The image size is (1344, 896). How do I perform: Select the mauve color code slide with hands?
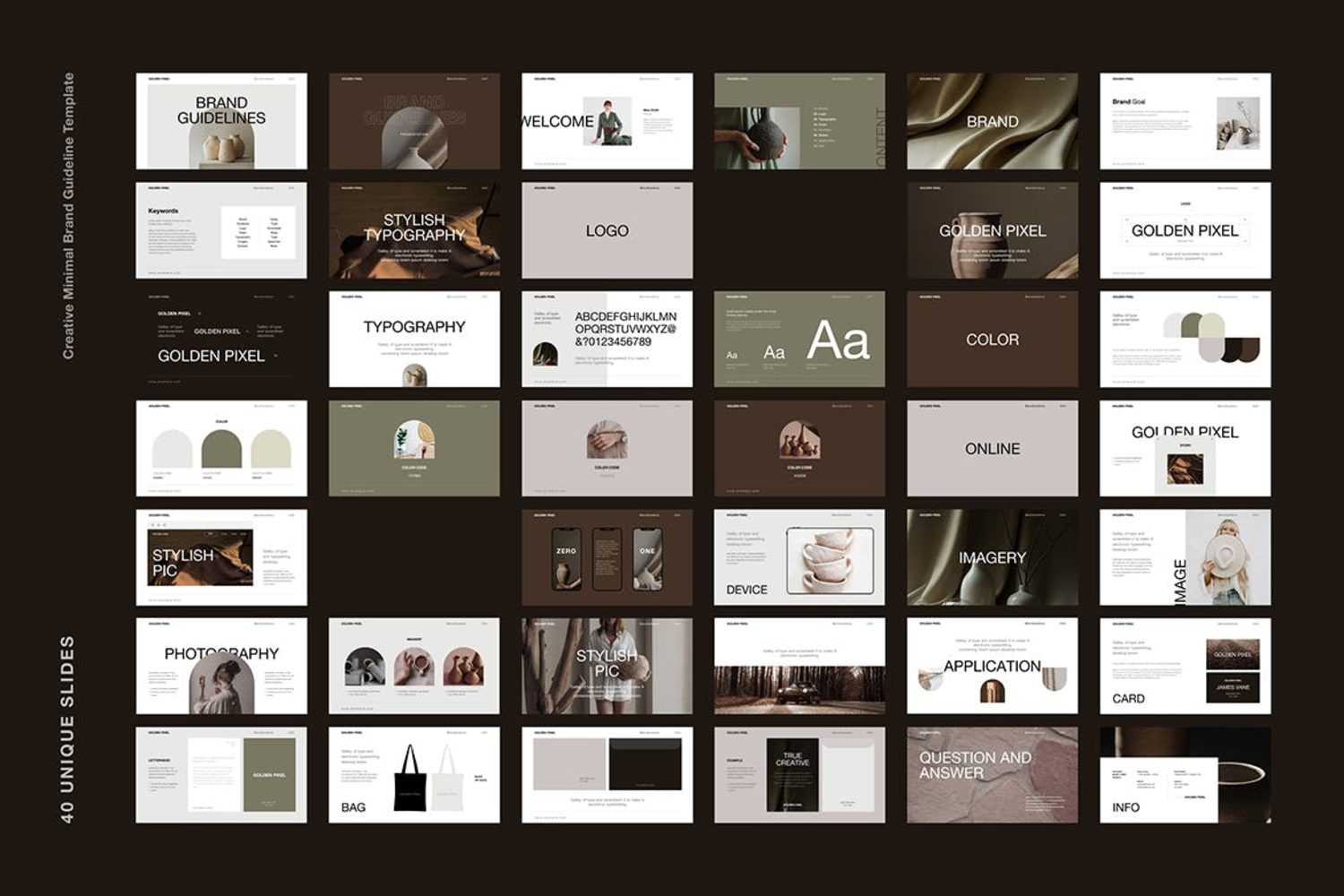(x=607, y=448)
